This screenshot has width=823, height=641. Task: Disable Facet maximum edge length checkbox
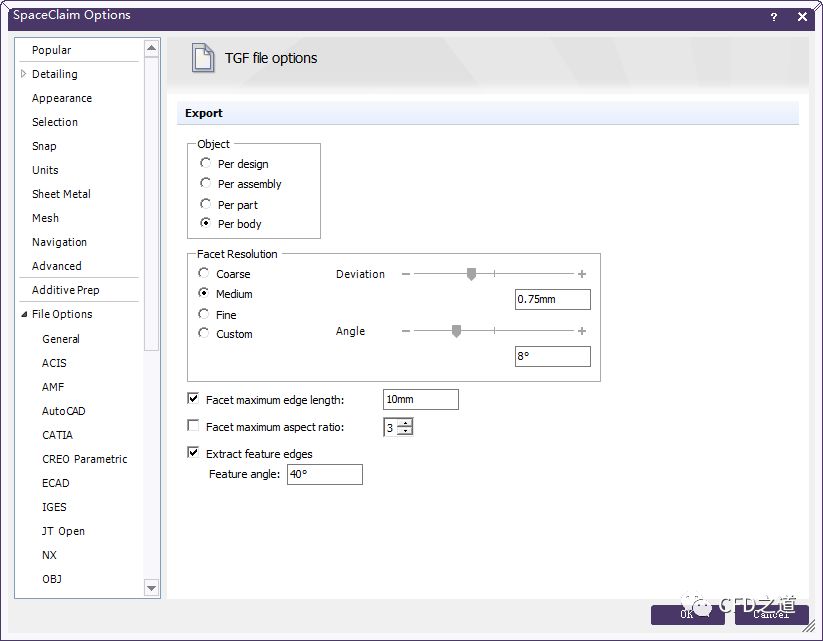pos(194,399)
